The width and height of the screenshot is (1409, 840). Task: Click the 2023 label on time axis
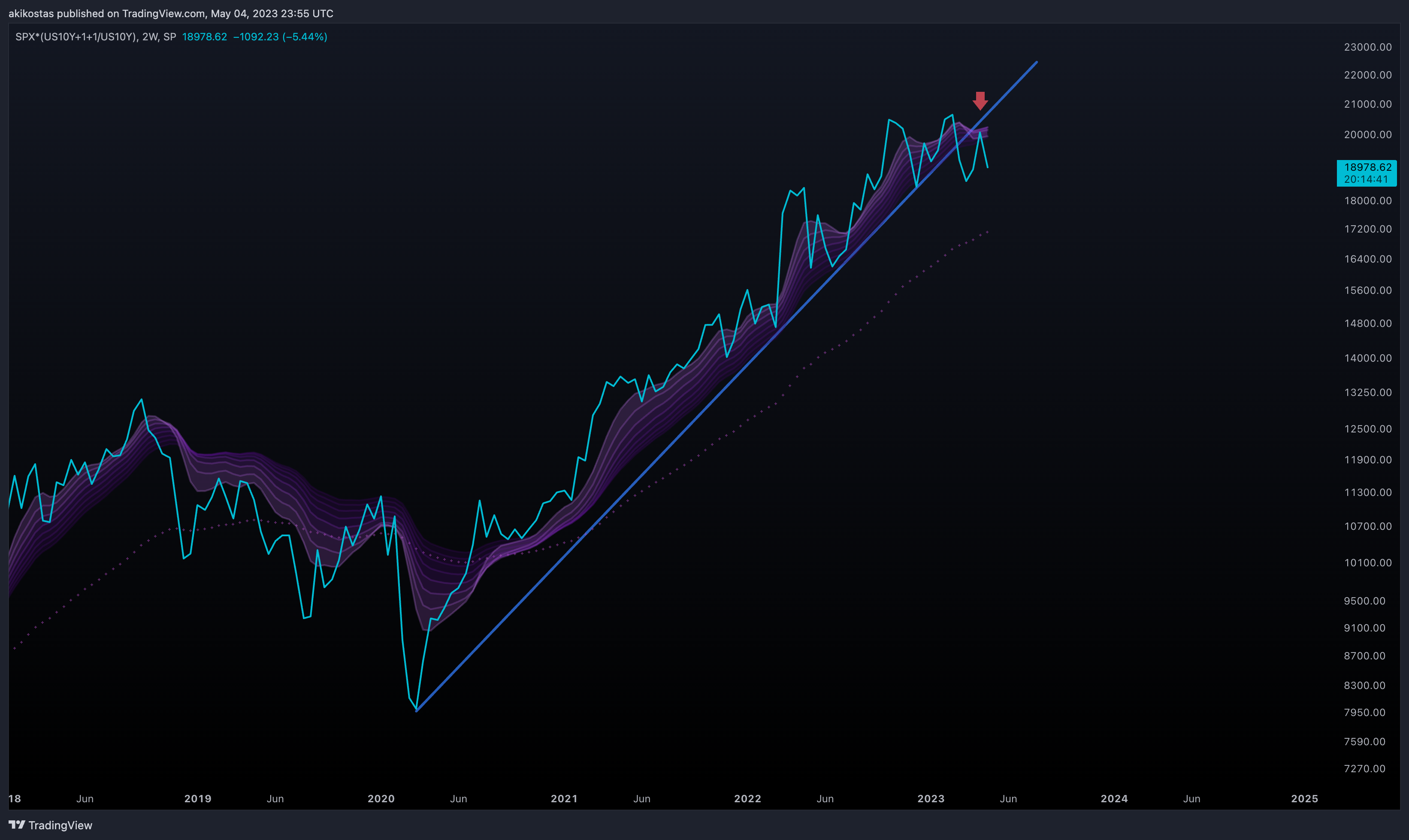tap(931, 799)
